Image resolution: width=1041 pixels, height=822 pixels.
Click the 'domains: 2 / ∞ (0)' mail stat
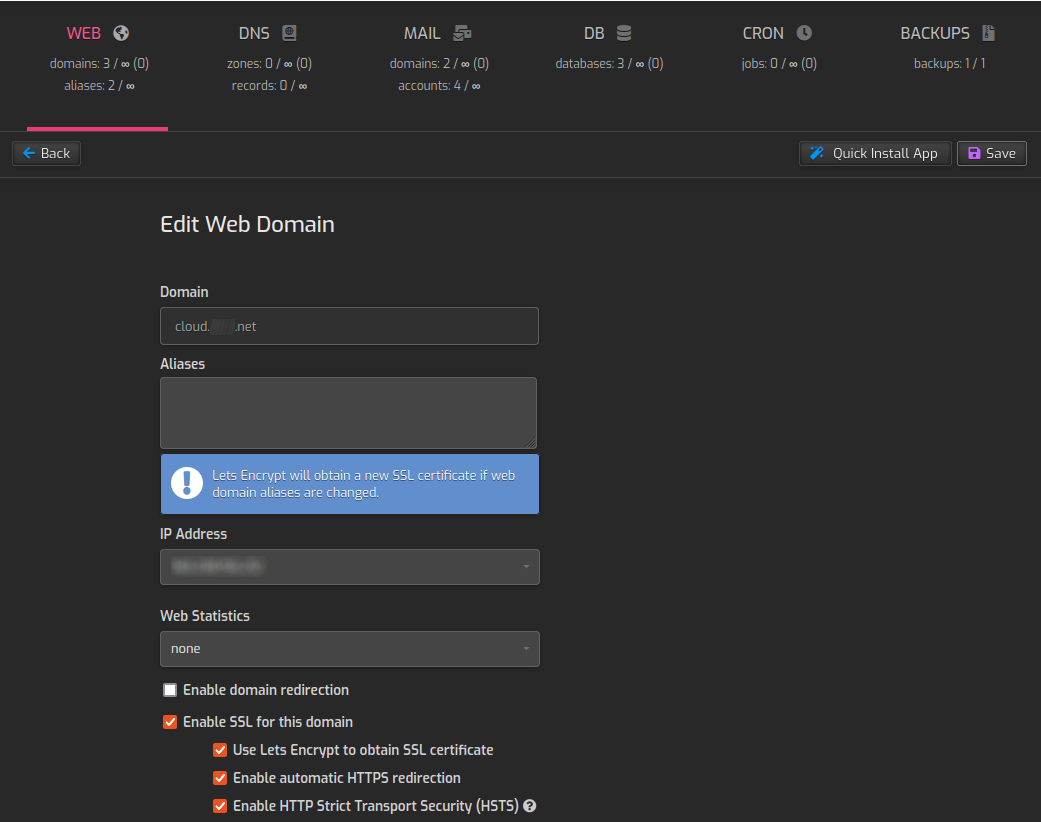coord(439,64)
